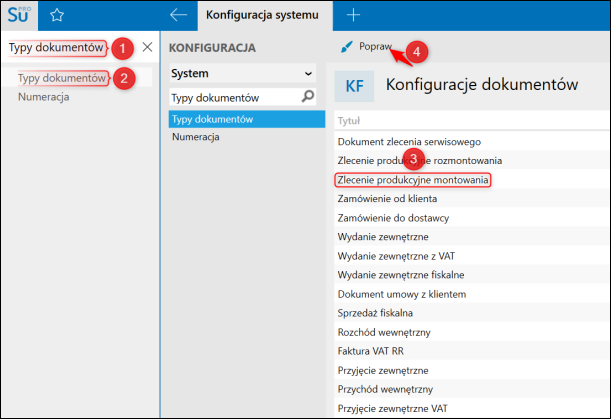
Task: Clear search with the X icon
Action: point(147,47)
